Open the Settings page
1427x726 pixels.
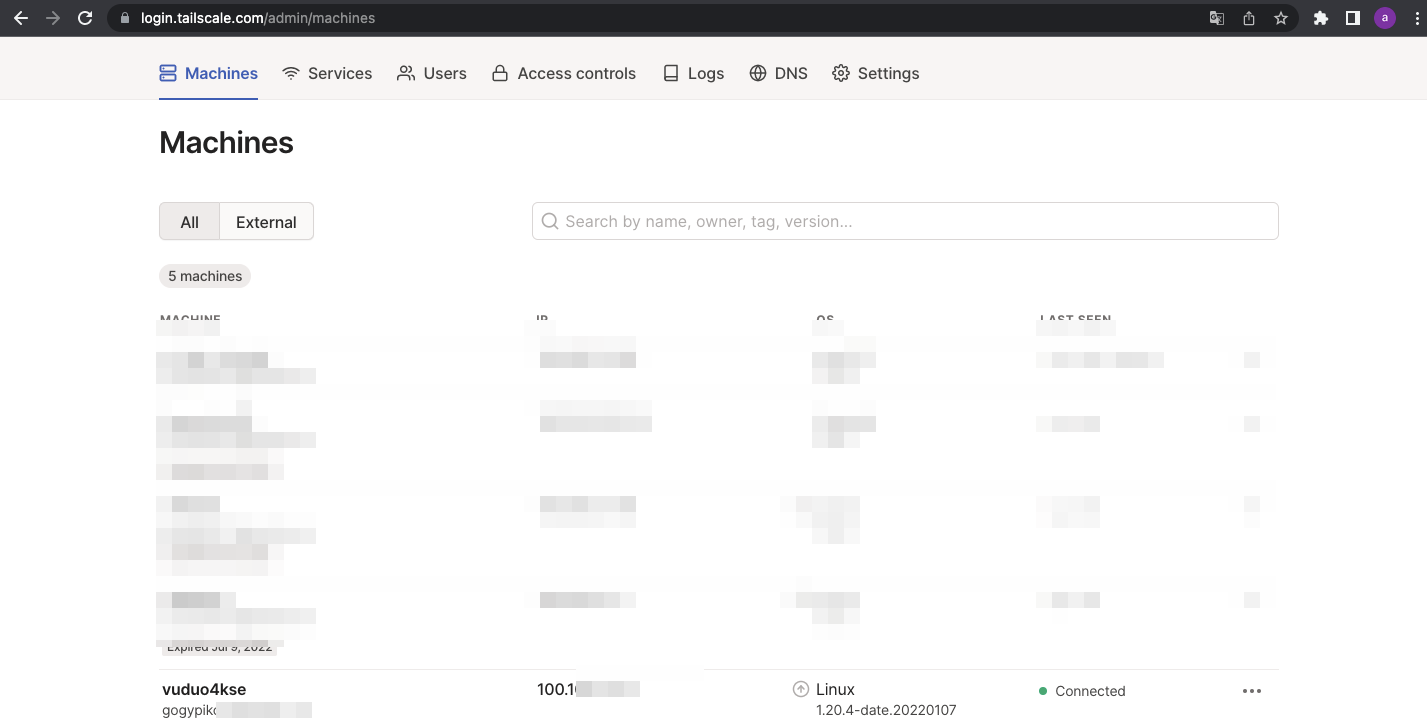[x=875, y=73]
